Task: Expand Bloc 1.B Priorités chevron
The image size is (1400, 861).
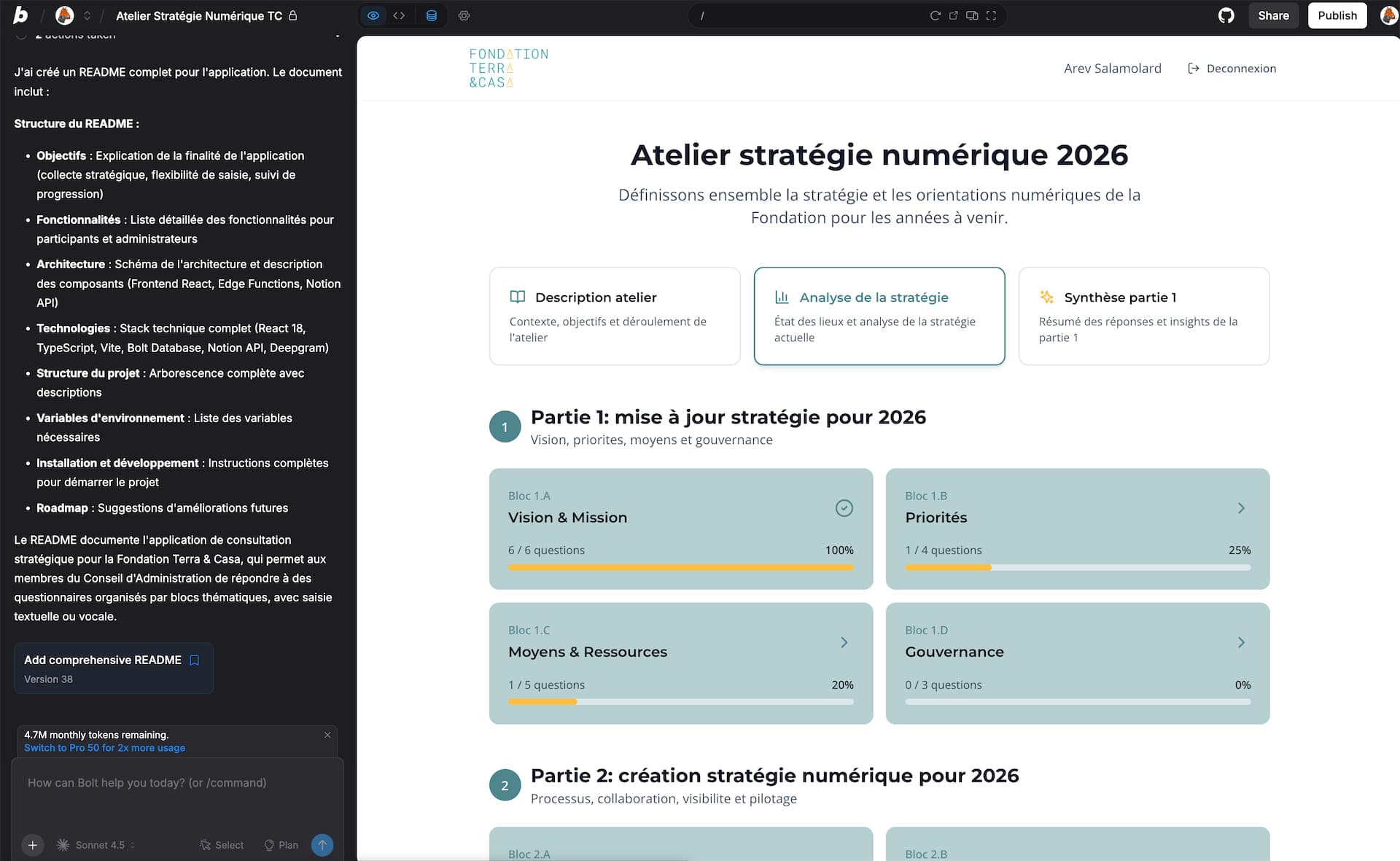Action: coord(1241,508)
